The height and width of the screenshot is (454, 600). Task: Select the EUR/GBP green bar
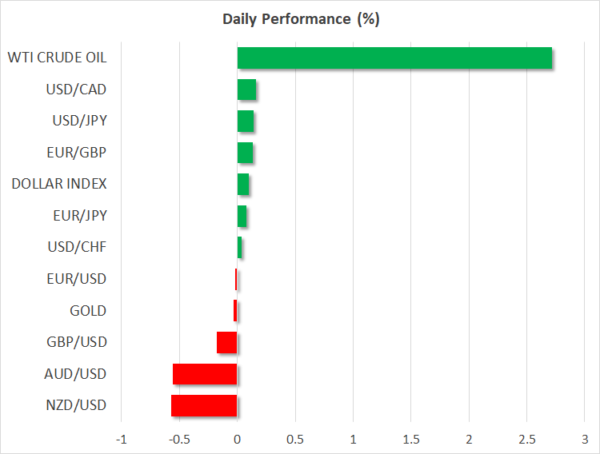(245, 153)
